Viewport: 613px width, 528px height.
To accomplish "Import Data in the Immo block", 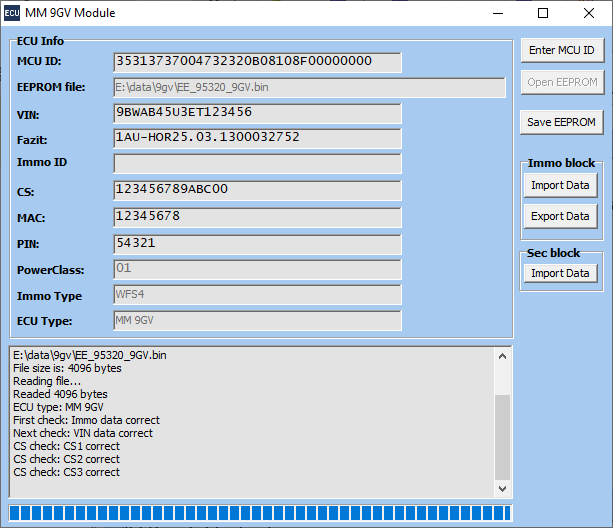I will [x=560, y=185].
